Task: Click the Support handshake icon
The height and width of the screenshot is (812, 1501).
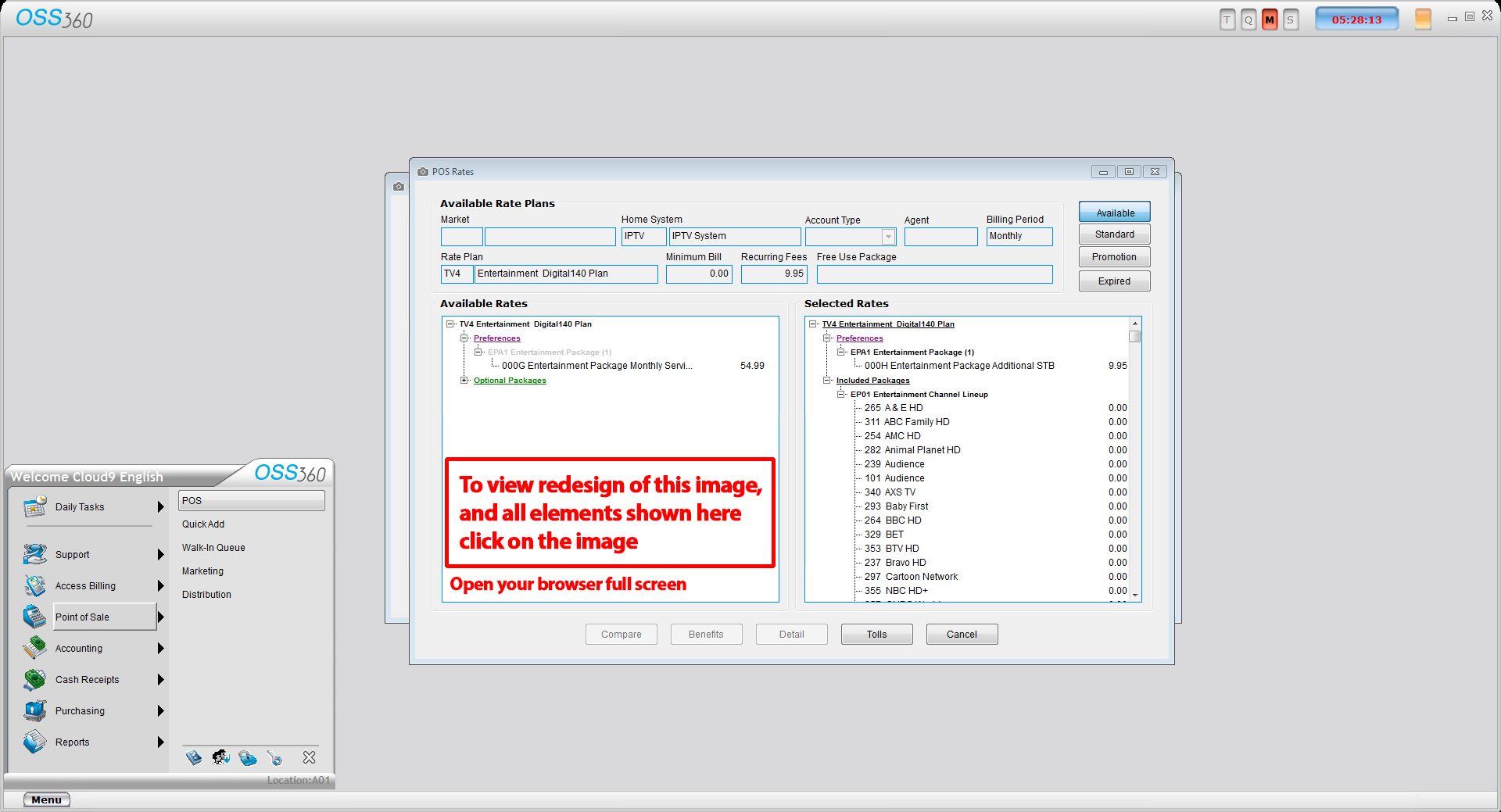Action: pos(35,554)
